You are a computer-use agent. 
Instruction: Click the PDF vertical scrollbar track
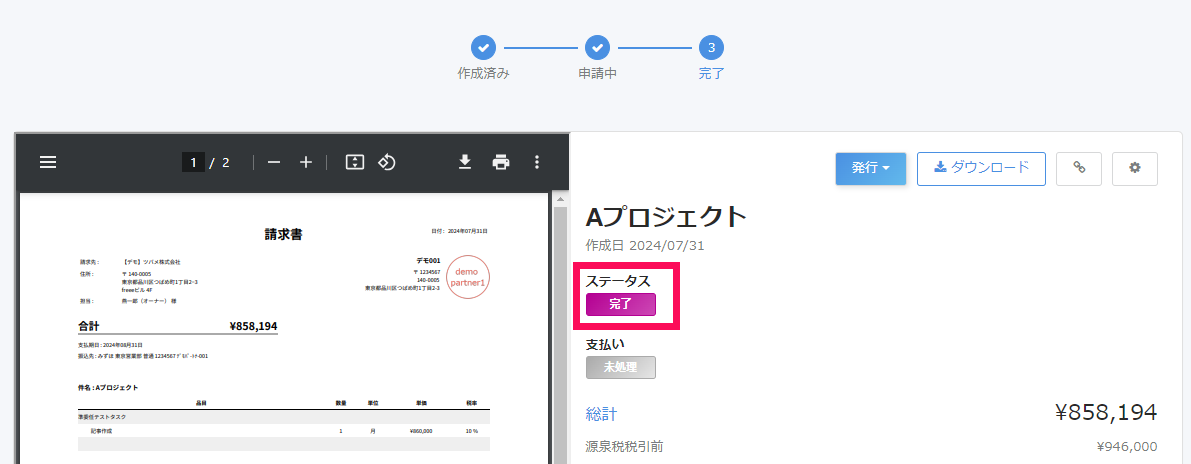pyautogui.click(x=561, y=334)
